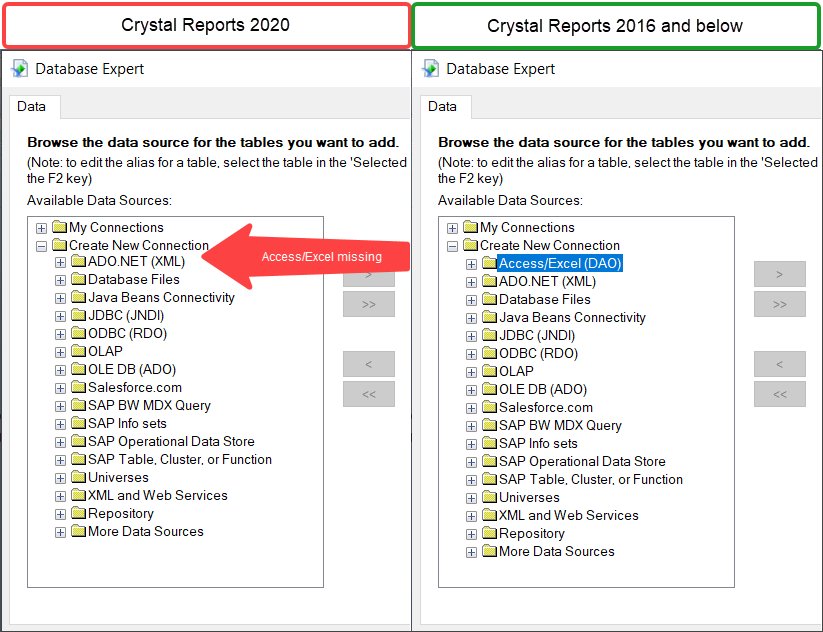This screenshot has height=632, width=823.
Task: Click the Salesforce.com folder icon in the 2016 window
Action: (490, 407)
